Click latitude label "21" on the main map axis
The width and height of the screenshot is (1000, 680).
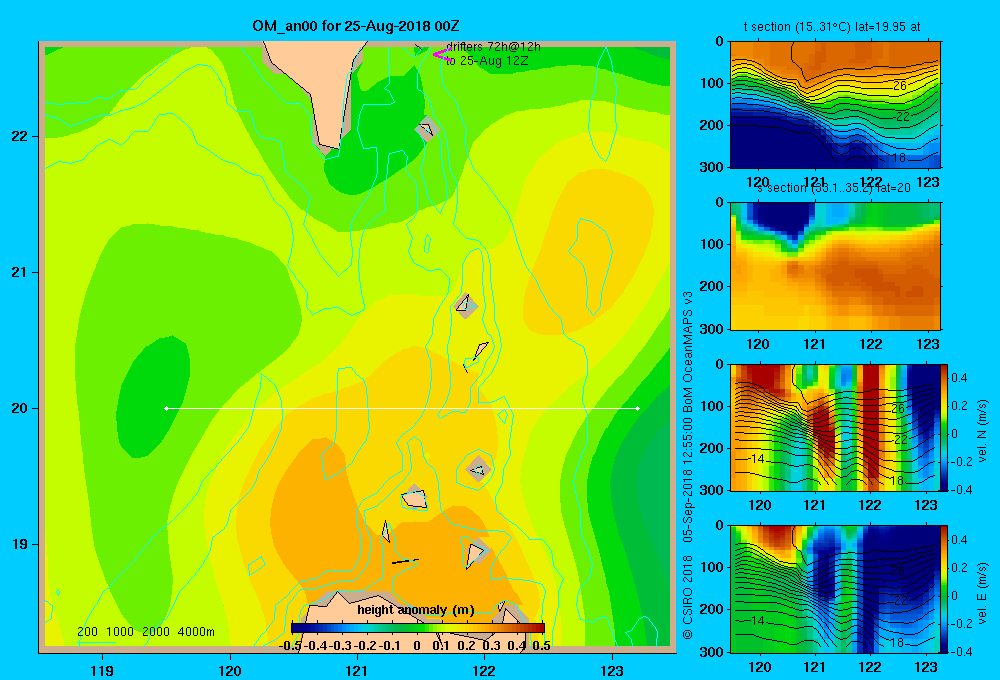click(20, 272)
